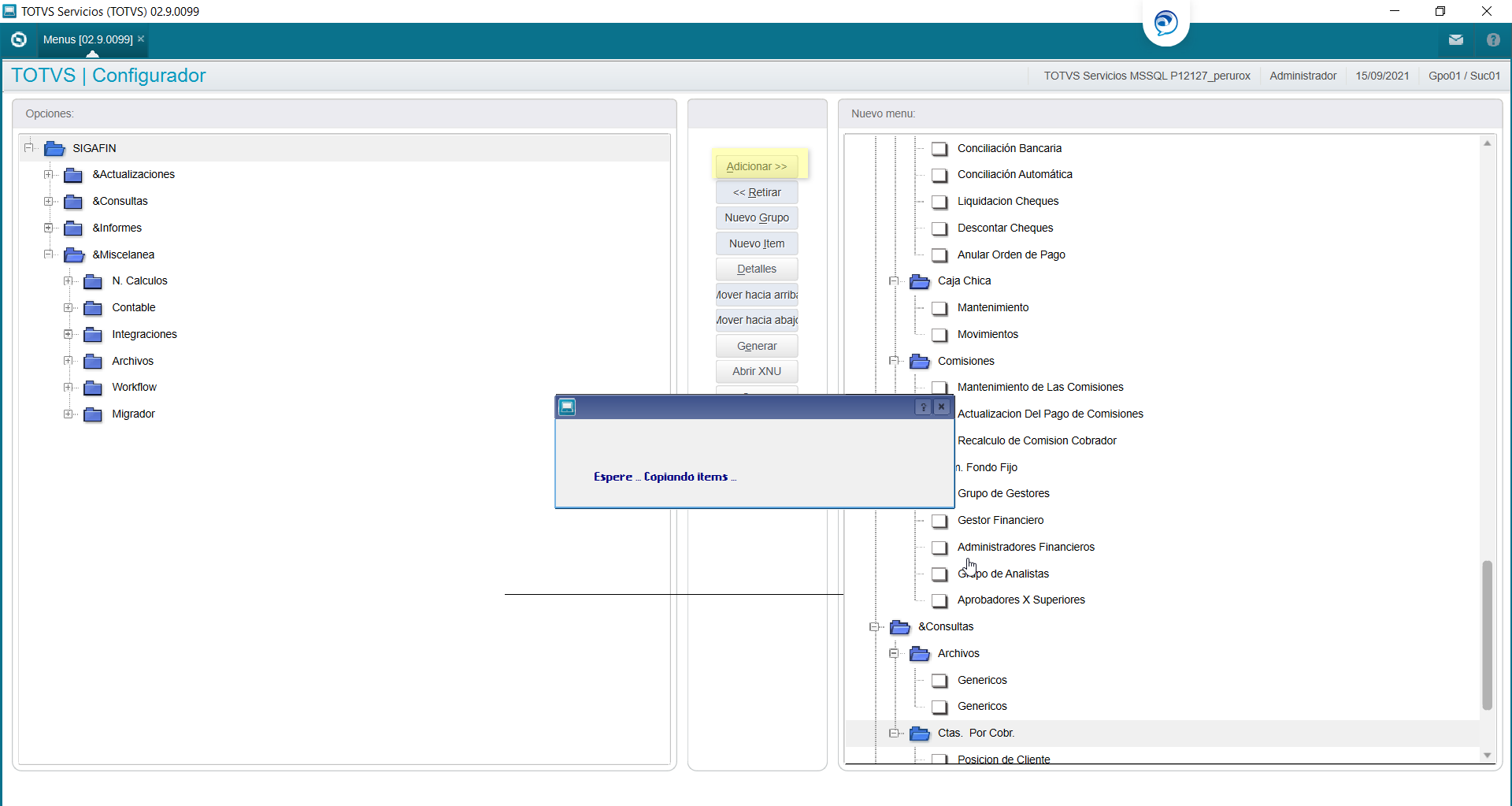Image resolution: width=1512 pixels, height=806 pixels.
Task: Select Actualizacion Del Pago de Comisiones item
Action: [1050, 414]
